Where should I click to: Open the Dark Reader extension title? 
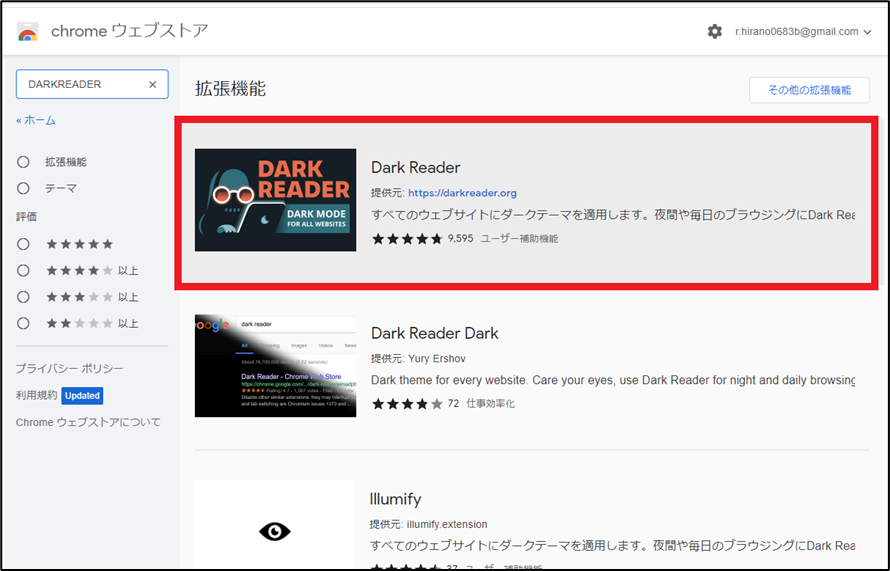[415, 167]
